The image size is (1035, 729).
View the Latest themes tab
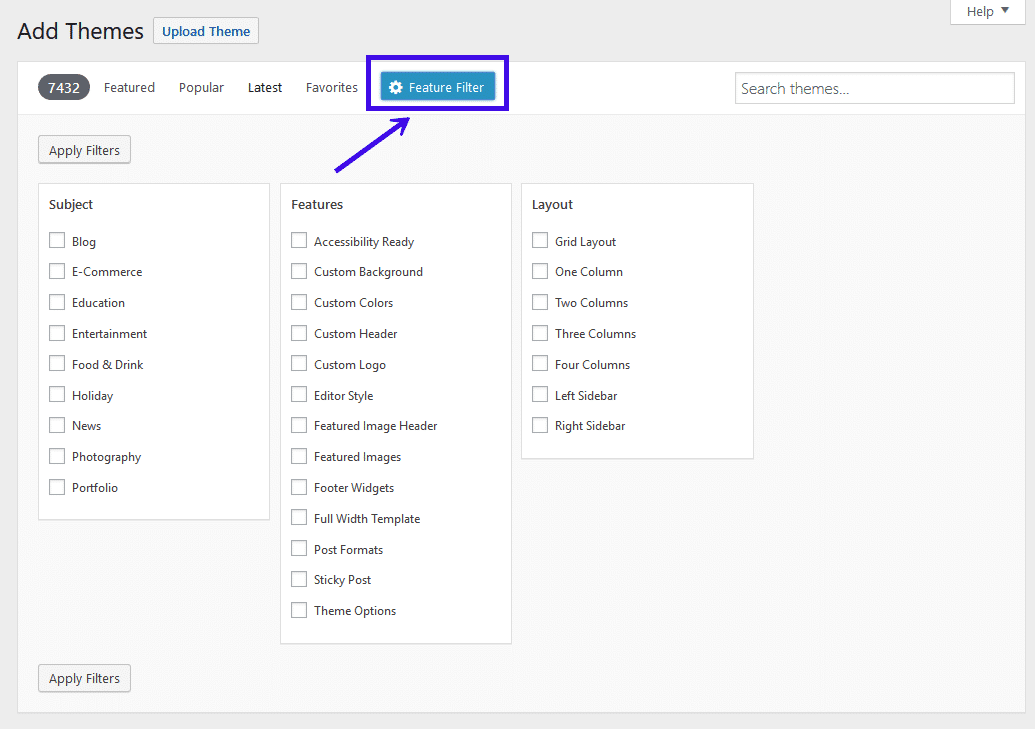[x=264, y=87]
